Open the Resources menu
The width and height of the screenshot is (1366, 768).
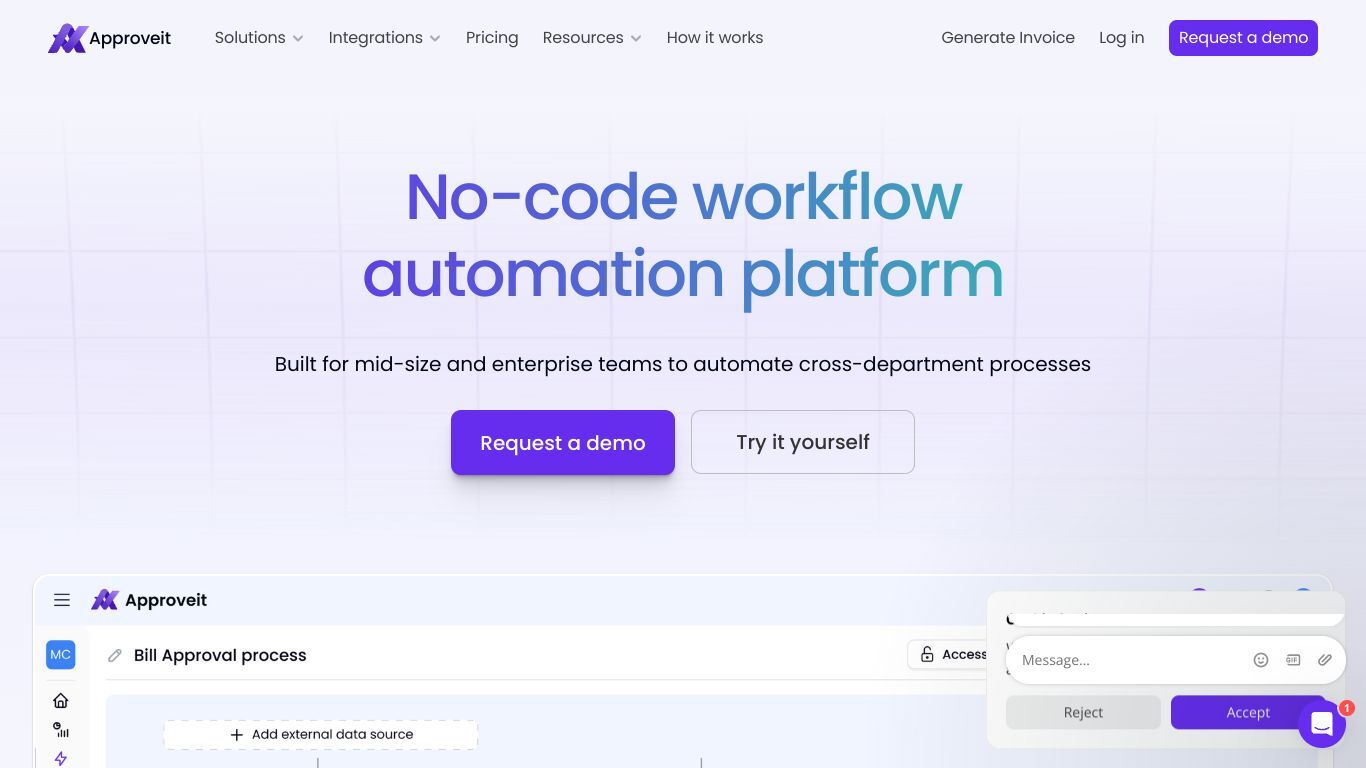tap(583, 38)
